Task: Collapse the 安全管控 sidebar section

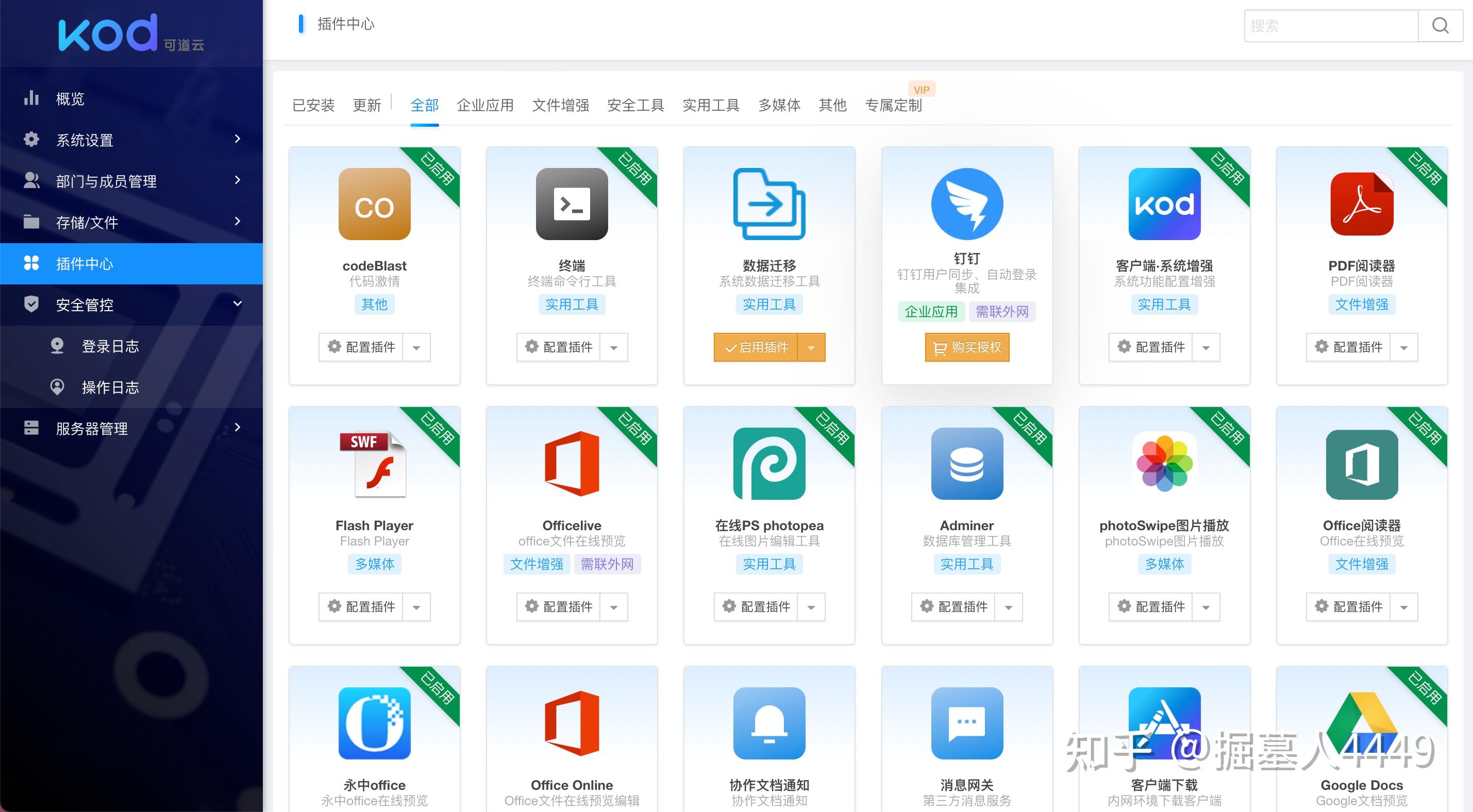Action: tap(238, 304)
